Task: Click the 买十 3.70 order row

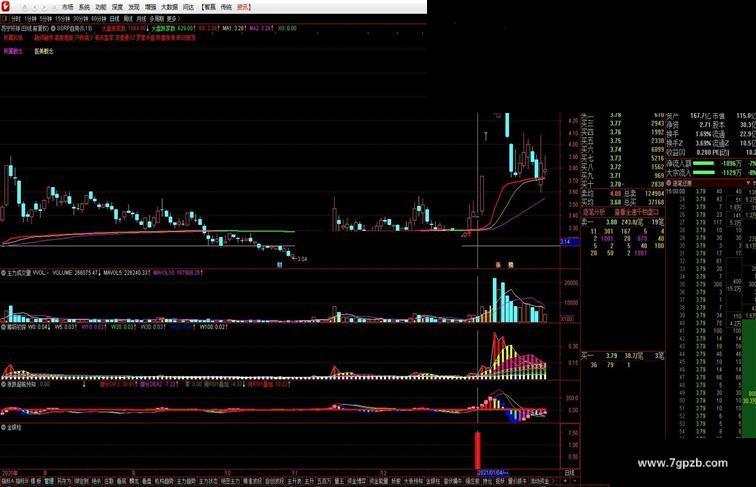Action: (x=622, y=184)
